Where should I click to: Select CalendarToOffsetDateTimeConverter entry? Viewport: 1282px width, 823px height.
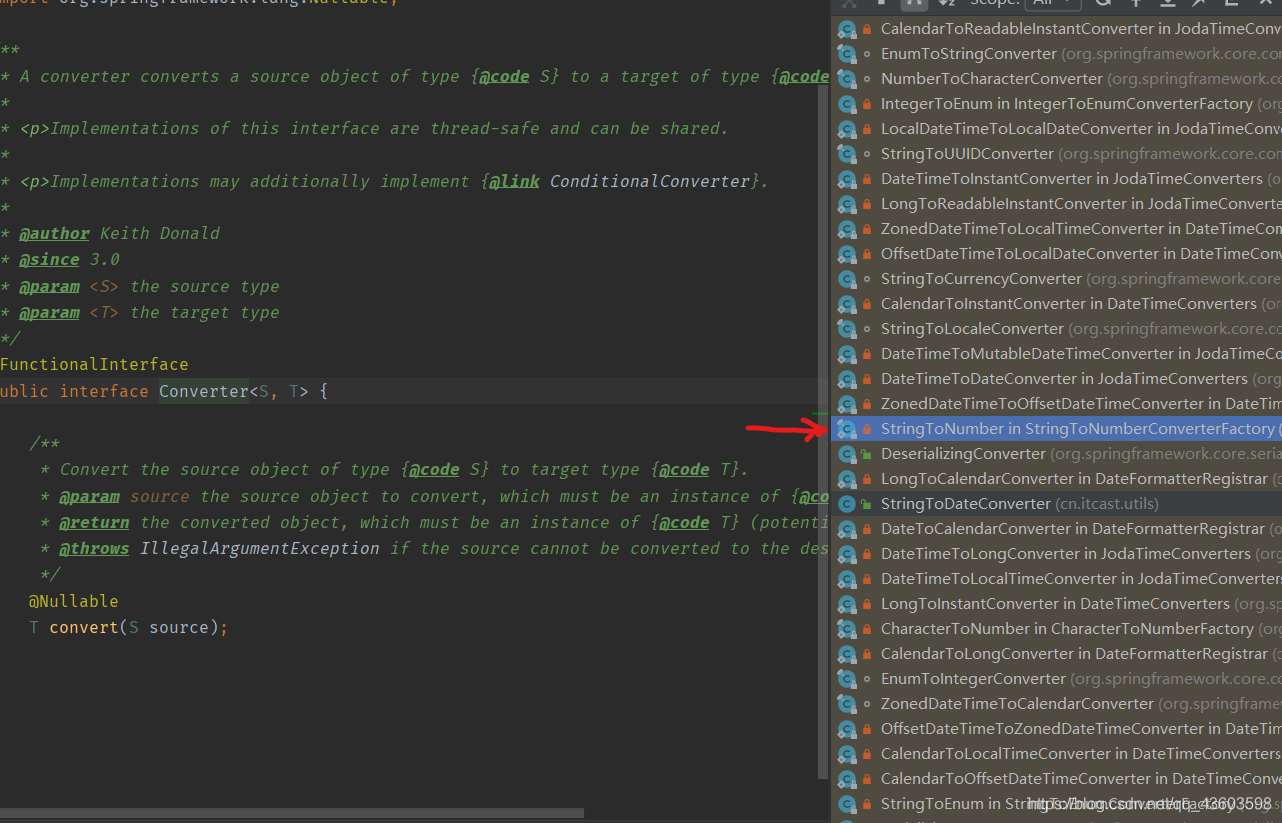pos(1057,779)
